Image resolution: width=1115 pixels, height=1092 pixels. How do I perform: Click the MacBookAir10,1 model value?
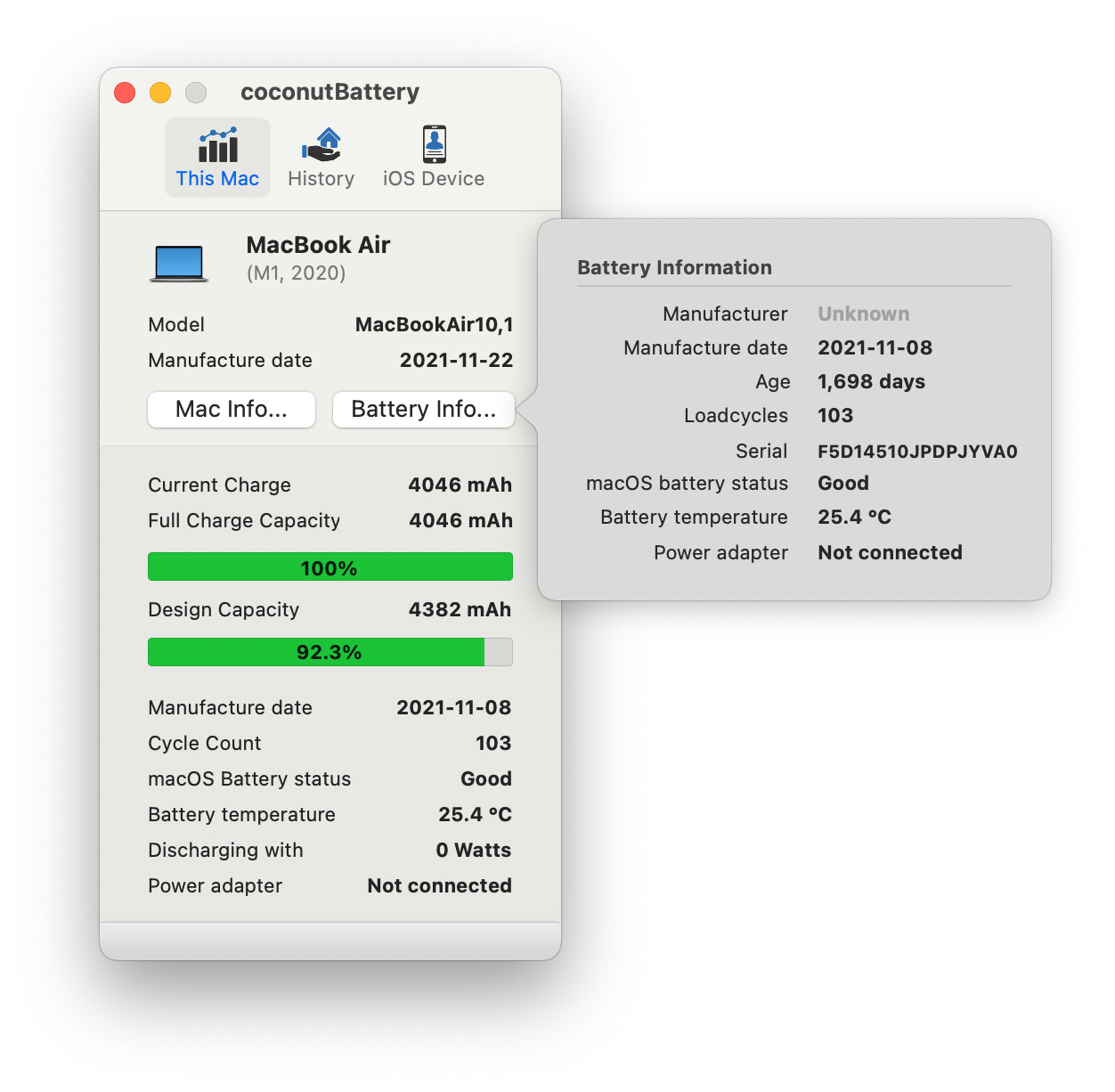click(x=434, y=324)
